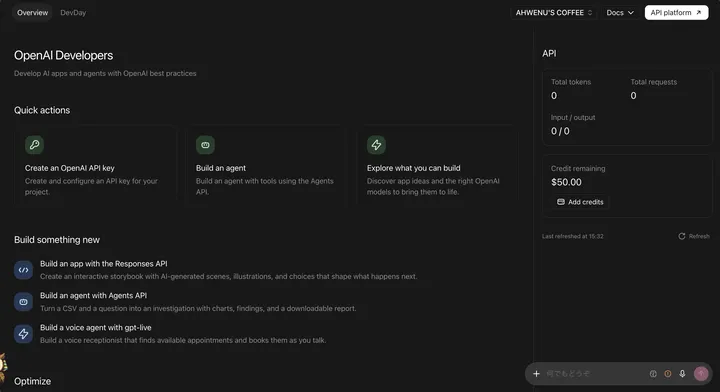The height and width of the screenshot is (392, 720).
Task: Click the microphone icon in the chat bar
Action: tap(682, 374)
